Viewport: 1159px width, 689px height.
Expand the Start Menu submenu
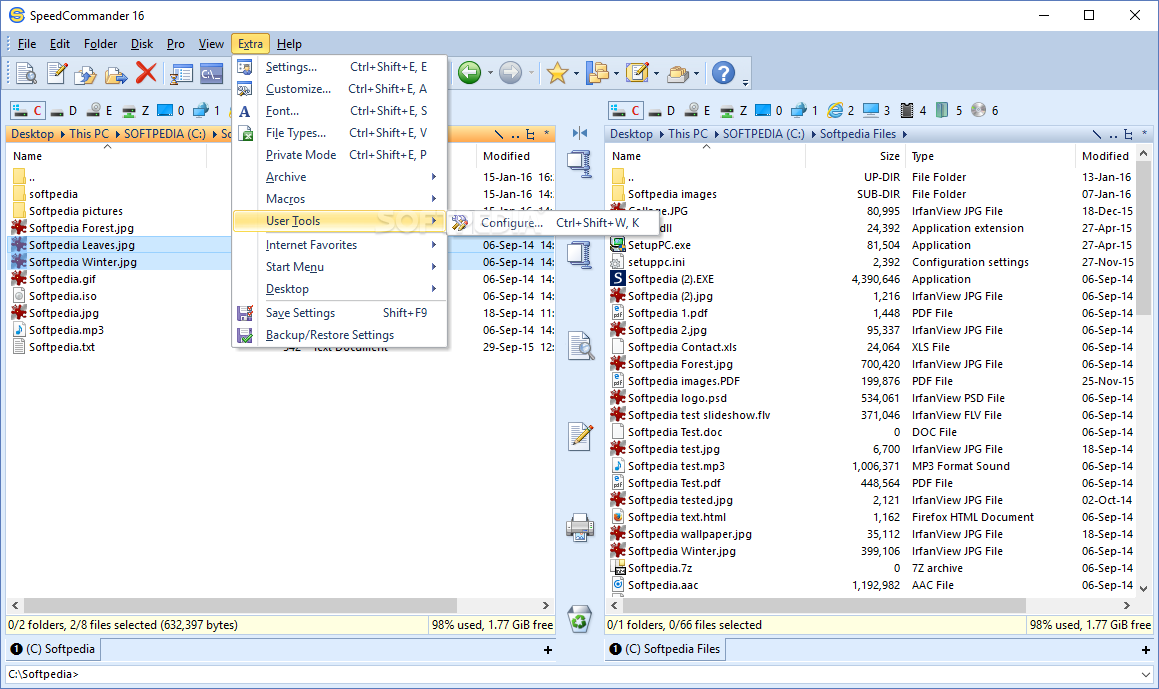pyautogui.click(x=340, y=267)
